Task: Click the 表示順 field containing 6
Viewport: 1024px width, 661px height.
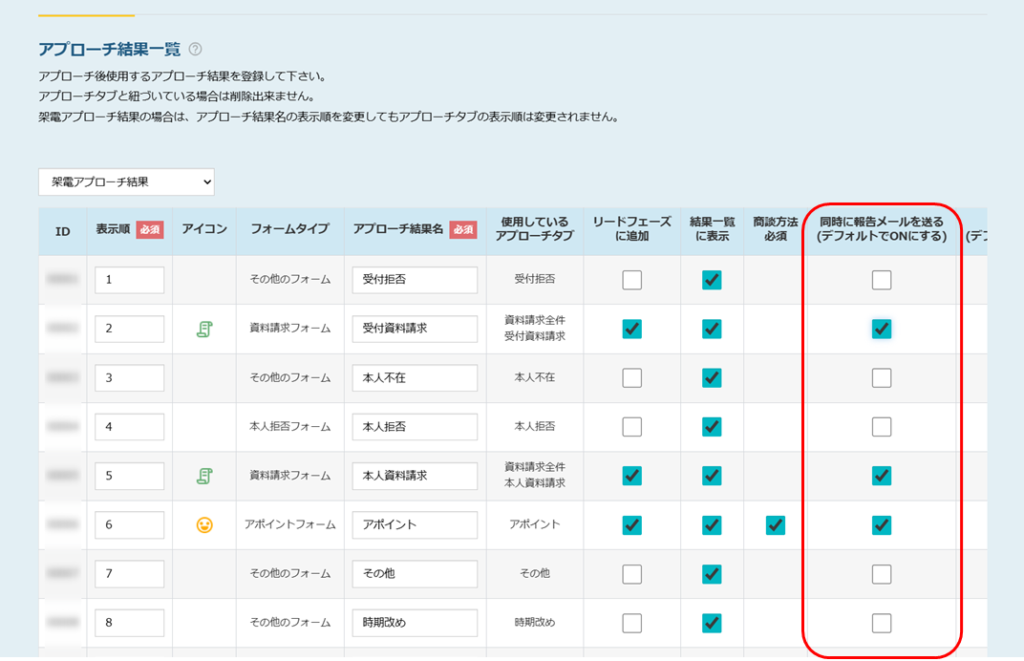Action: pyautogui.click(x=129, y=525)
